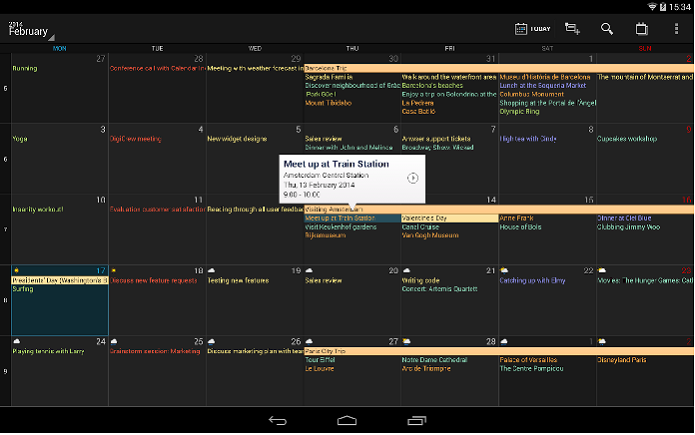Open the search magnifier icon

607,29
